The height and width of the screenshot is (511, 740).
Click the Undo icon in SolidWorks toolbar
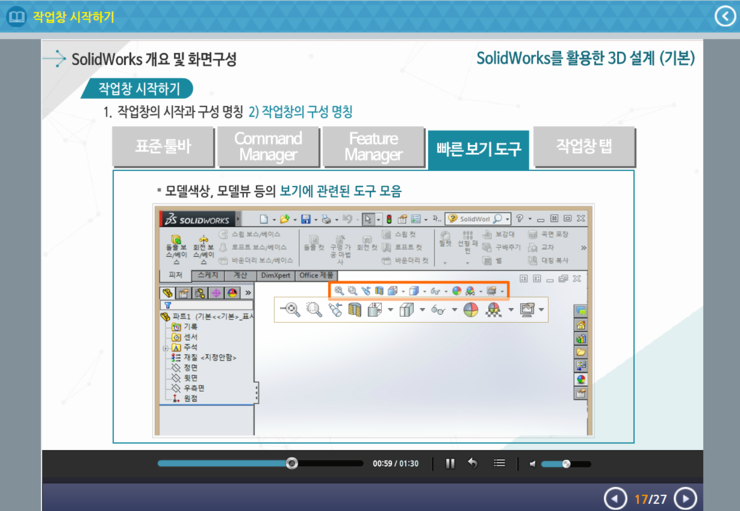tap(347, 219)
